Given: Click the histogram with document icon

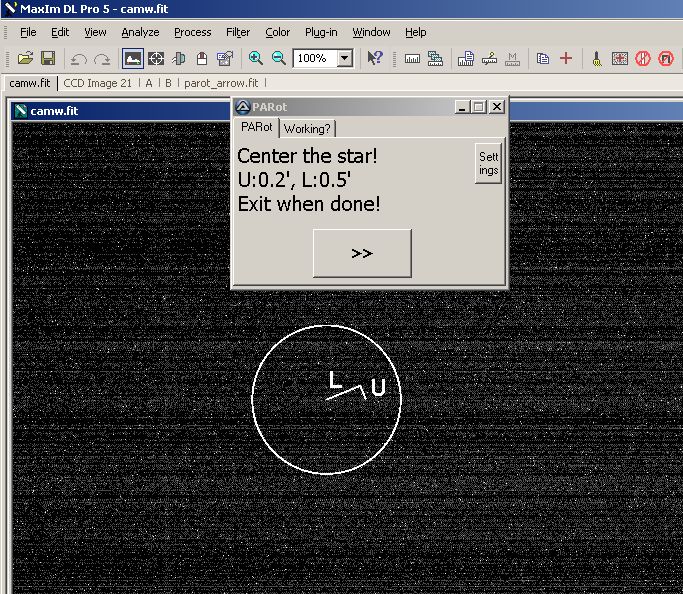Looking at the screenshot, I should [x=466, y=58].
